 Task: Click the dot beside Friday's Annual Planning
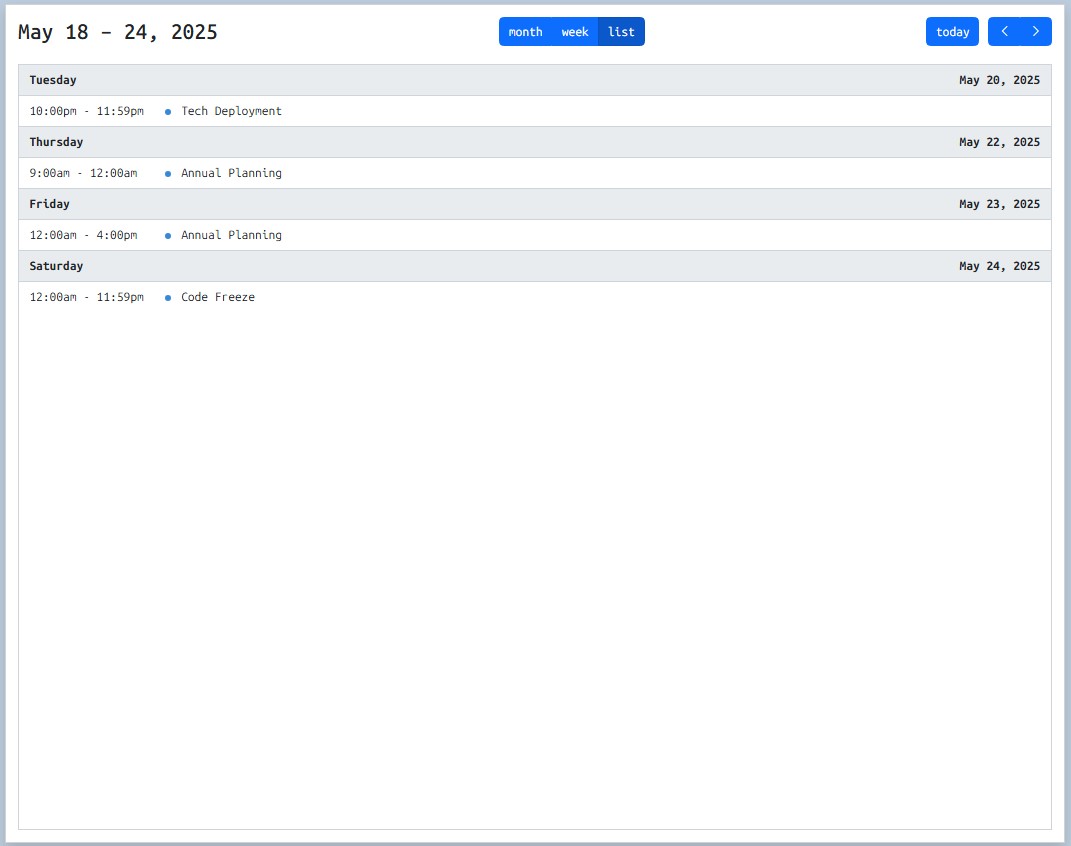168,236
